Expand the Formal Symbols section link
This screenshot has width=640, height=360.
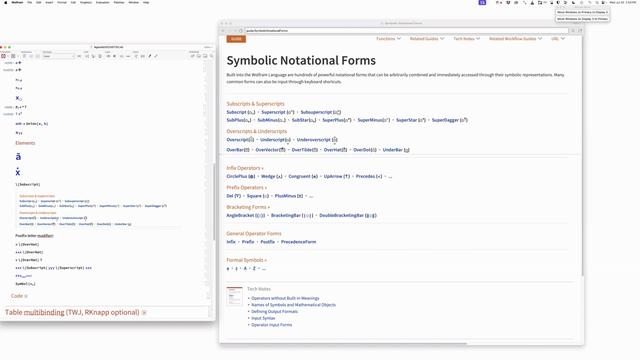[x=247, y=260]
